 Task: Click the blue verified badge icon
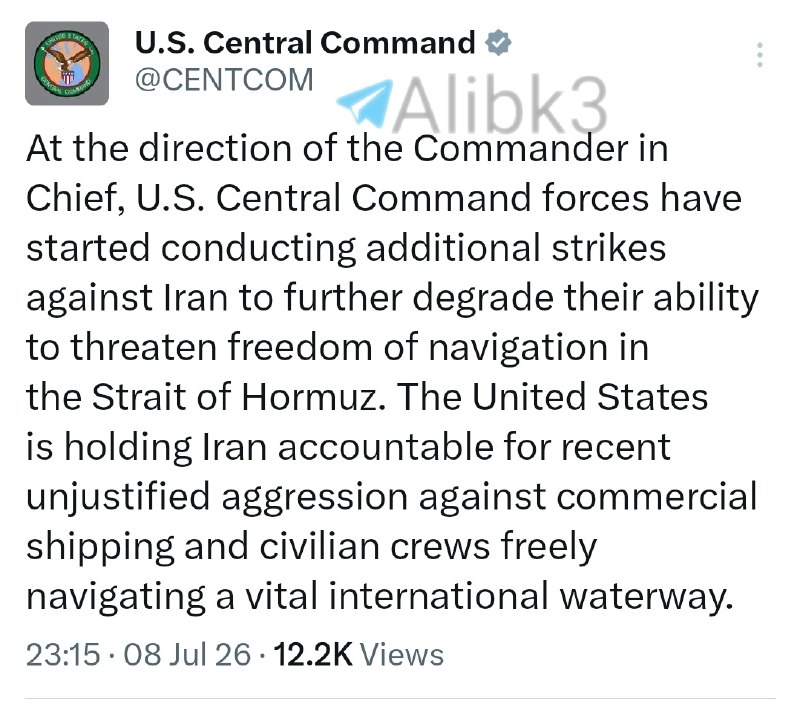coord(497,42)
